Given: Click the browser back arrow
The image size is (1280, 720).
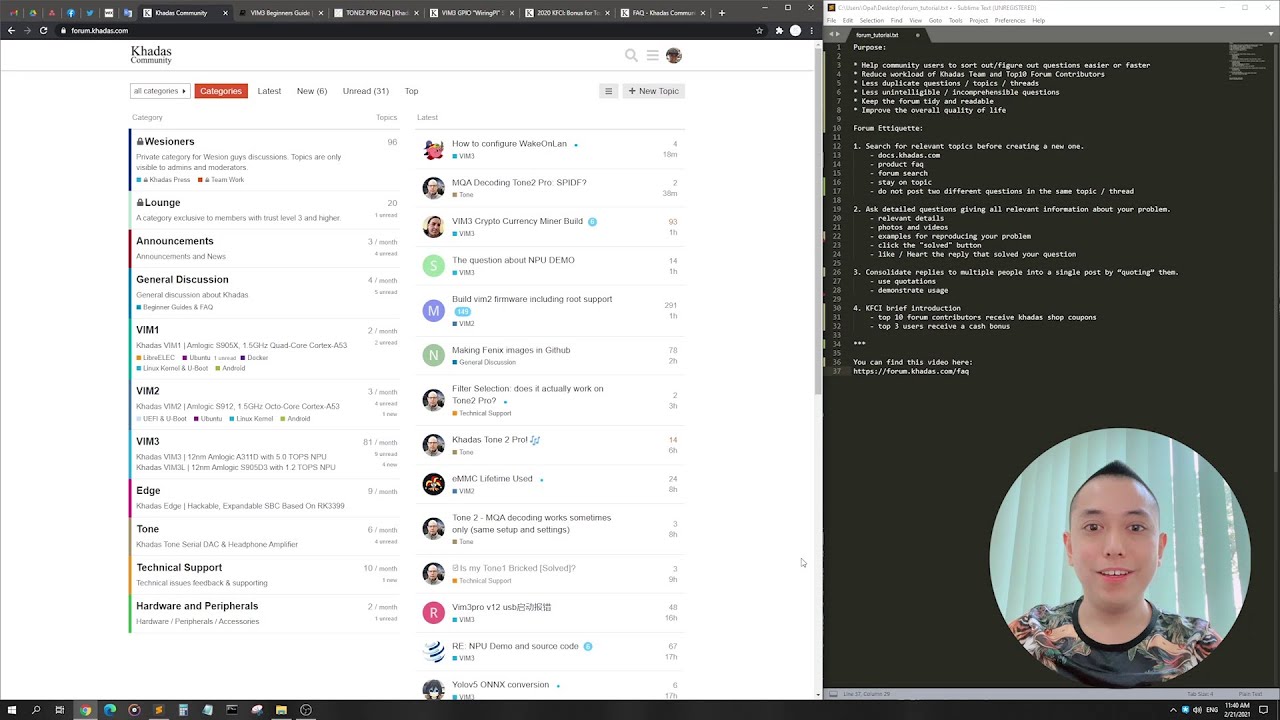Looking at the screenshot, I should 11,30.
